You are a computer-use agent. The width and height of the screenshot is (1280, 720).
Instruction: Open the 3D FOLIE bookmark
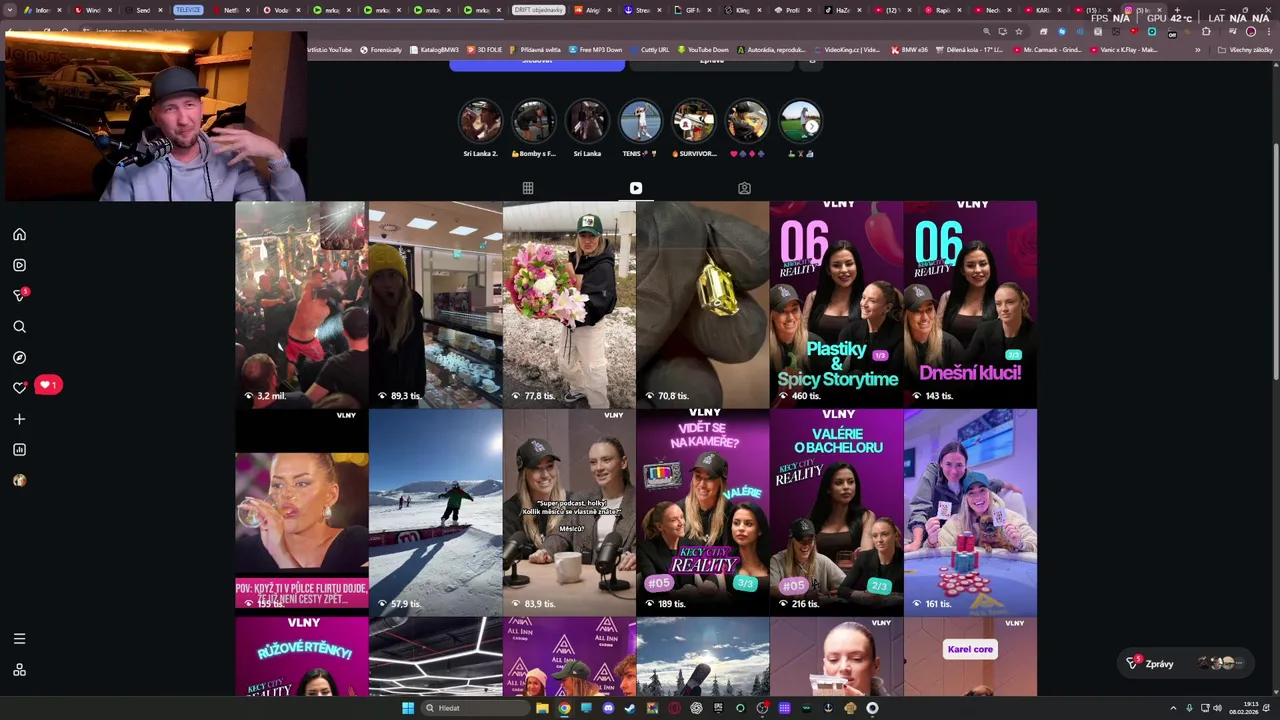(x=485, y=49)
